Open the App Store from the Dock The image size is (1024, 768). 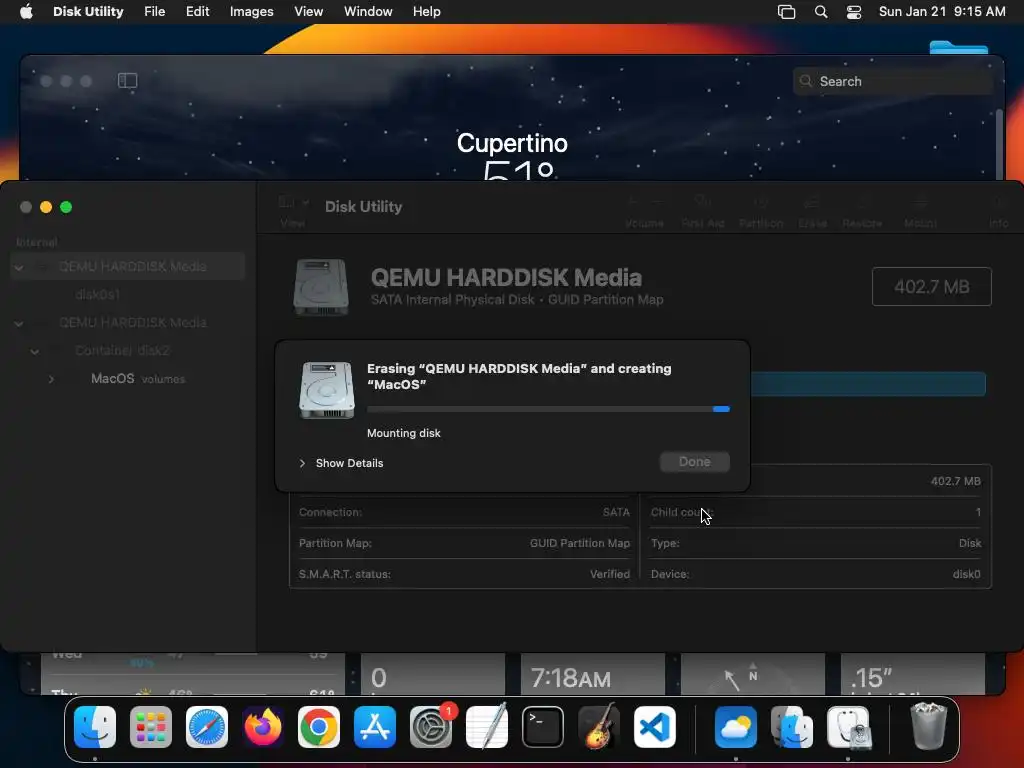coord(375,727)
